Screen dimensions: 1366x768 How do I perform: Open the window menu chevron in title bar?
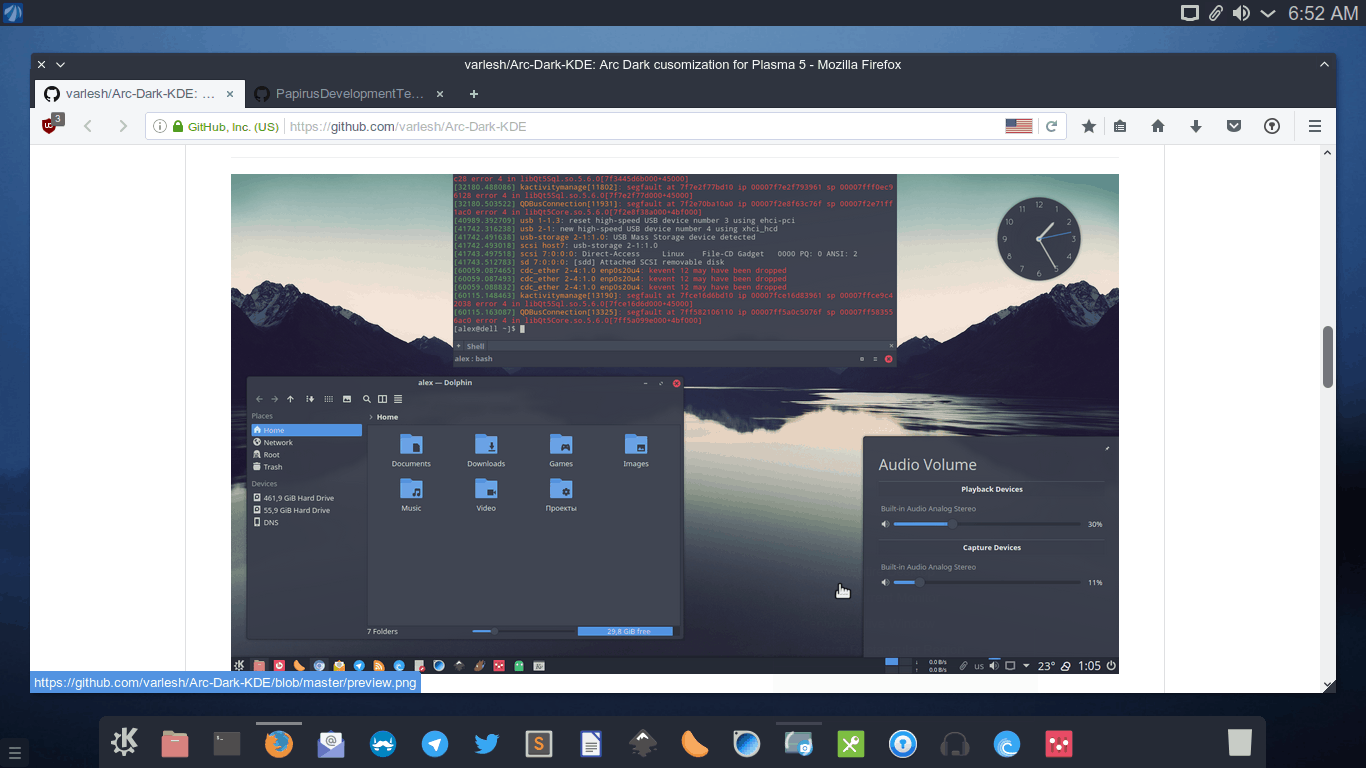pyautogui.click(x=61, y=64)
